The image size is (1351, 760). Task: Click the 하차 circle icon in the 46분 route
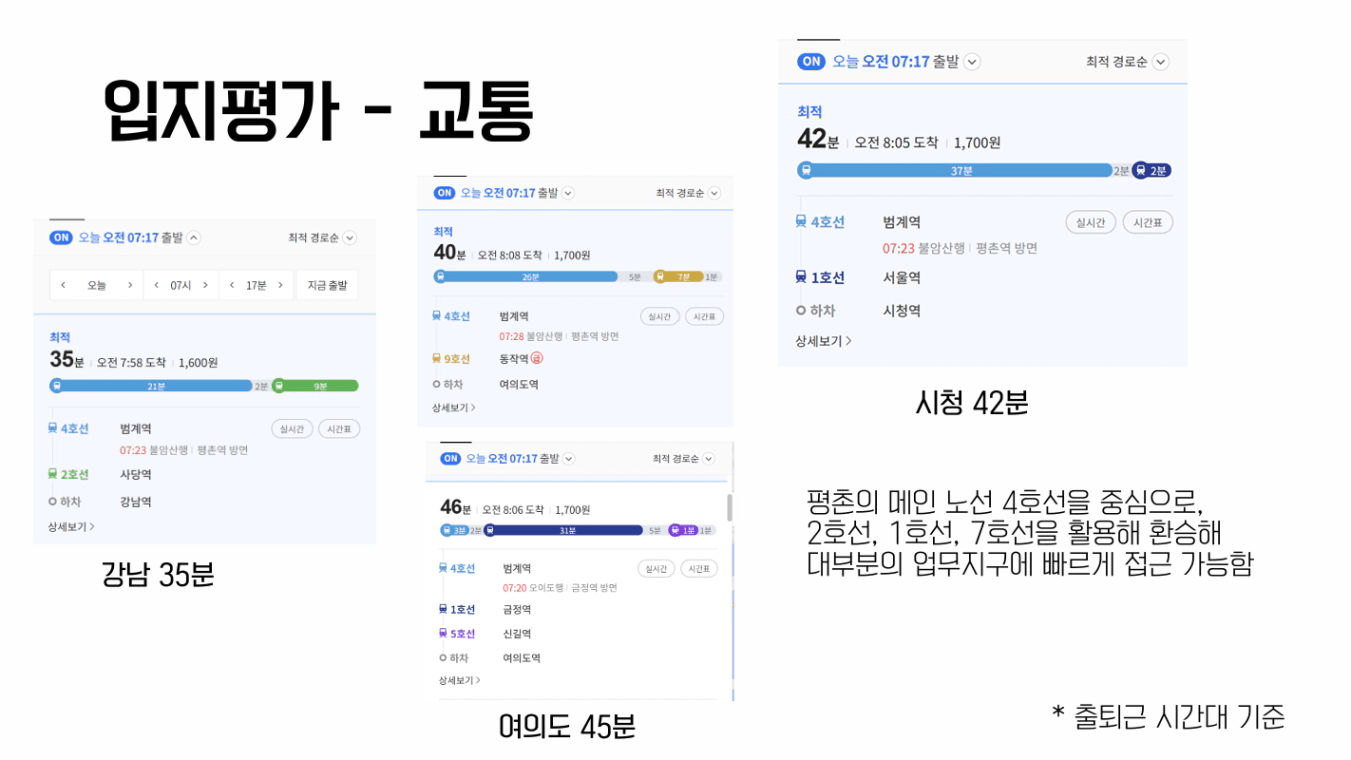click(x=443, y=658)
